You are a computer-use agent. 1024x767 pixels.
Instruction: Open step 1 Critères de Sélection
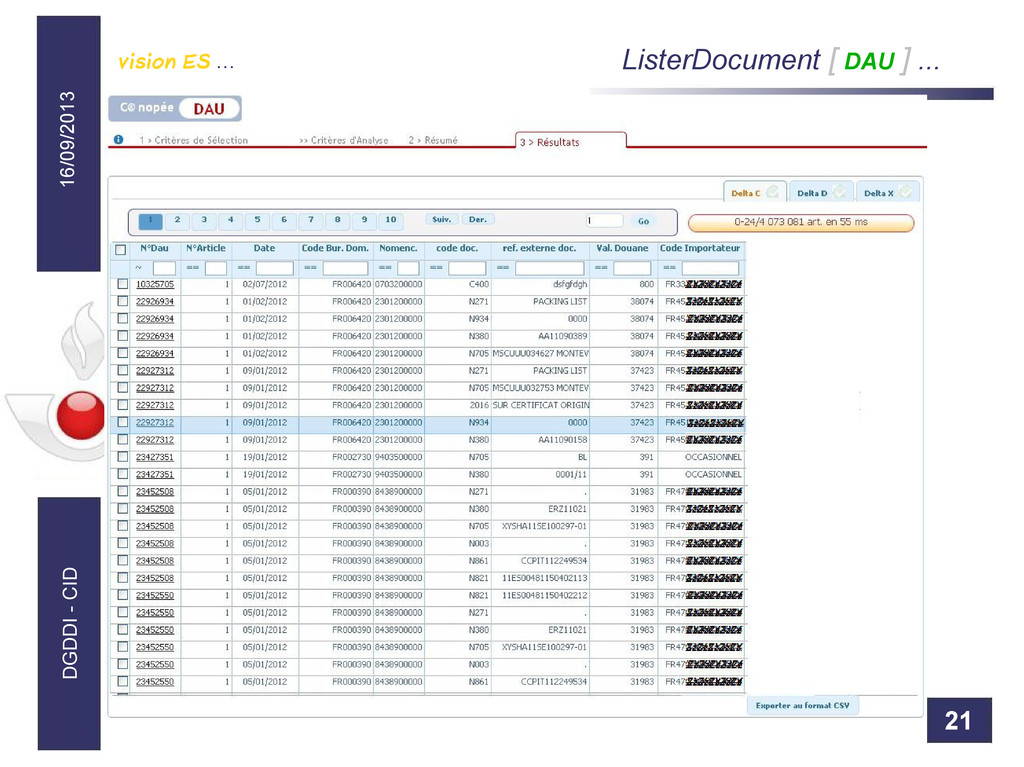pos(193,140)
